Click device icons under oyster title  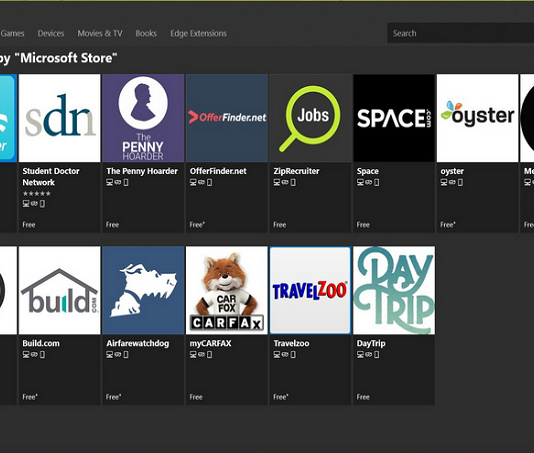452,183
